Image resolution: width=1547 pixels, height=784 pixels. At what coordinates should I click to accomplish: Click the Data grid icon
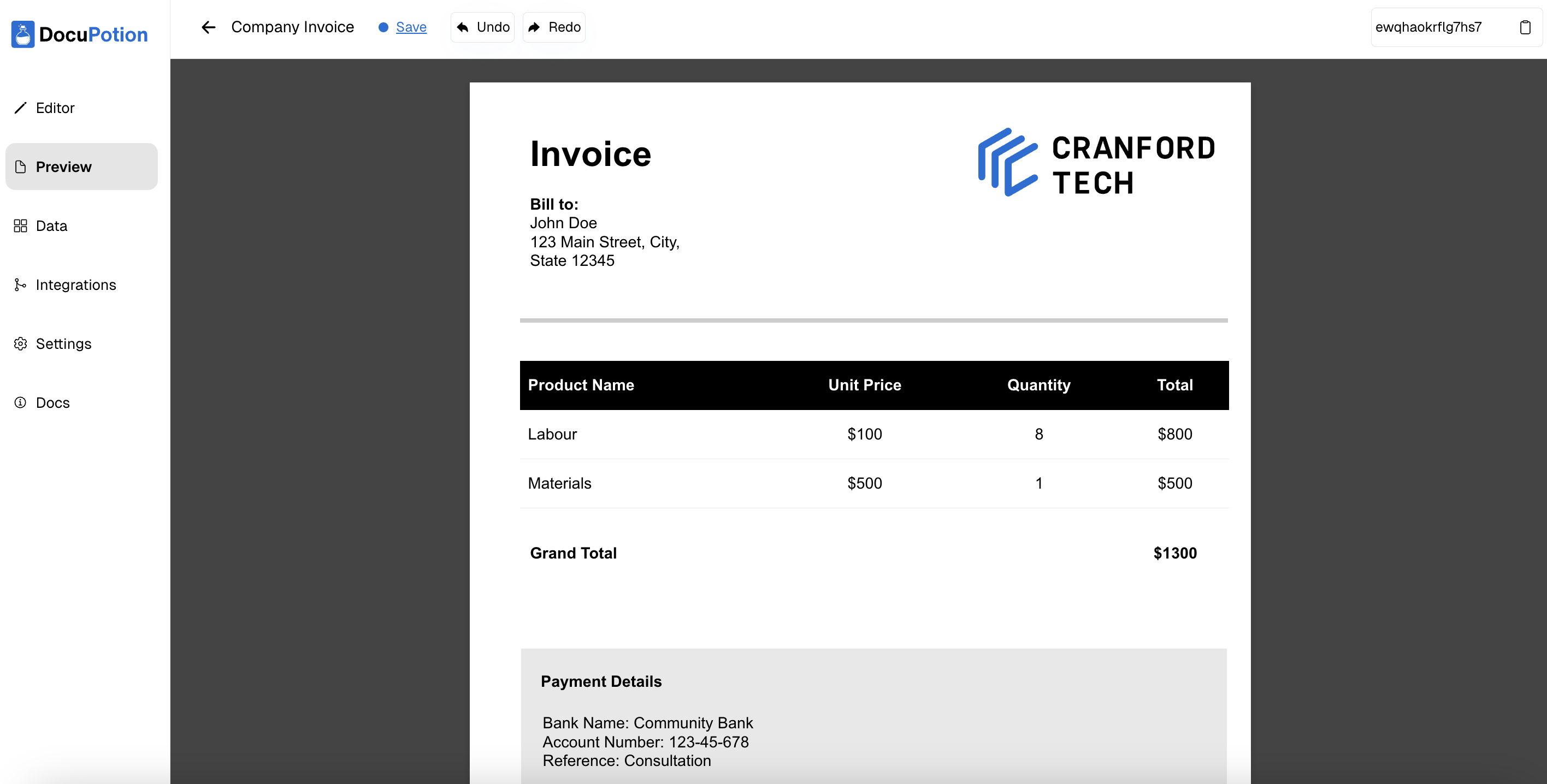tap(20, 225)
